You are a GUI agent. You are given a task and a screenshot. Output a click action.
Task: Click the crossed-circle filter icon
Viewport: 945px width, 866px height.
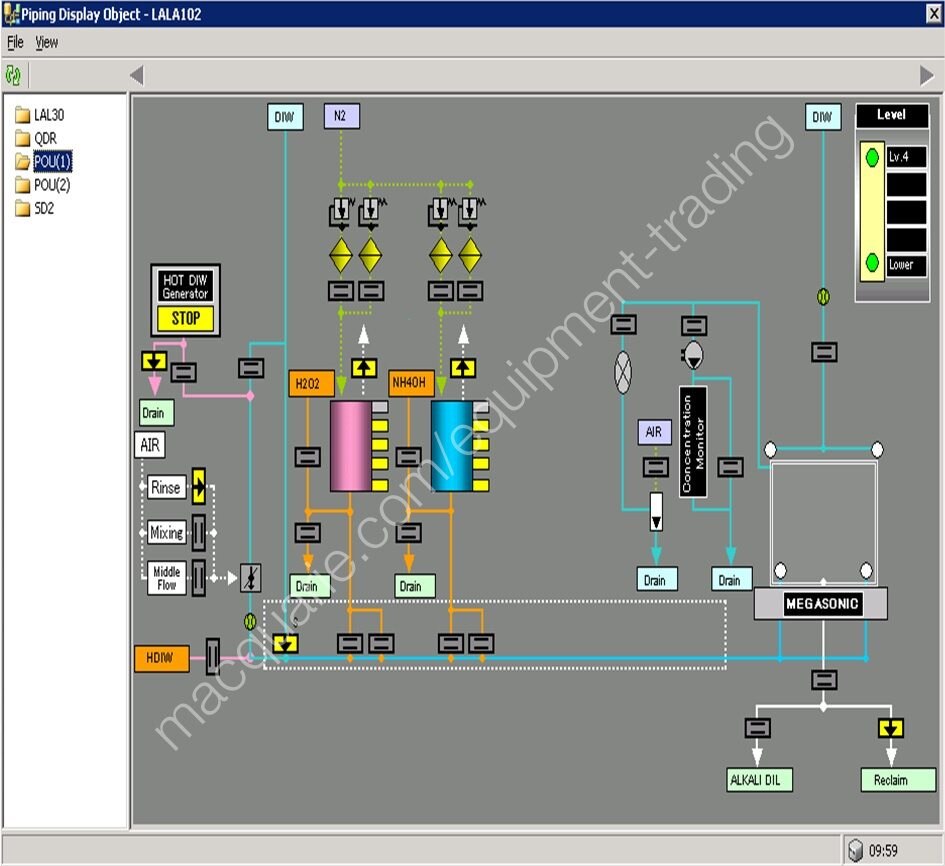click(x=623, y=372)
